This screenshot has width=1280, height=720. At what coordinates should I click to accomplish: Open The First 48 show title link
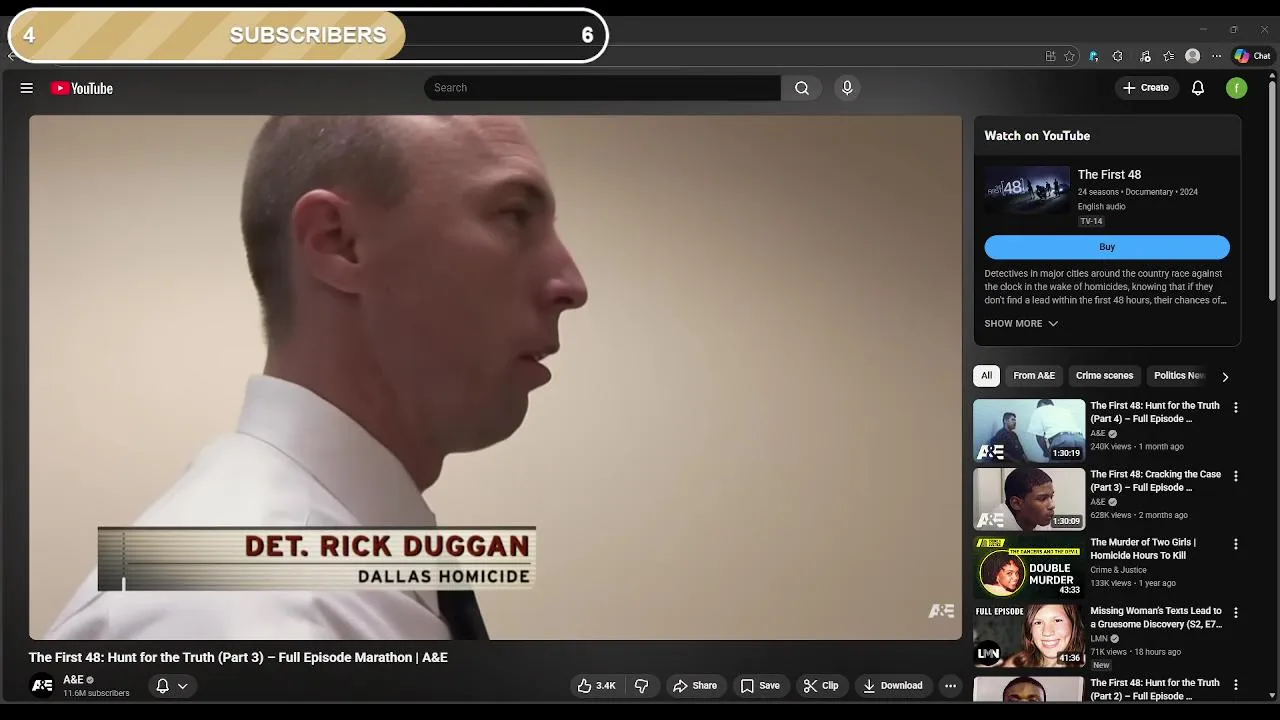coord(1109,175)
